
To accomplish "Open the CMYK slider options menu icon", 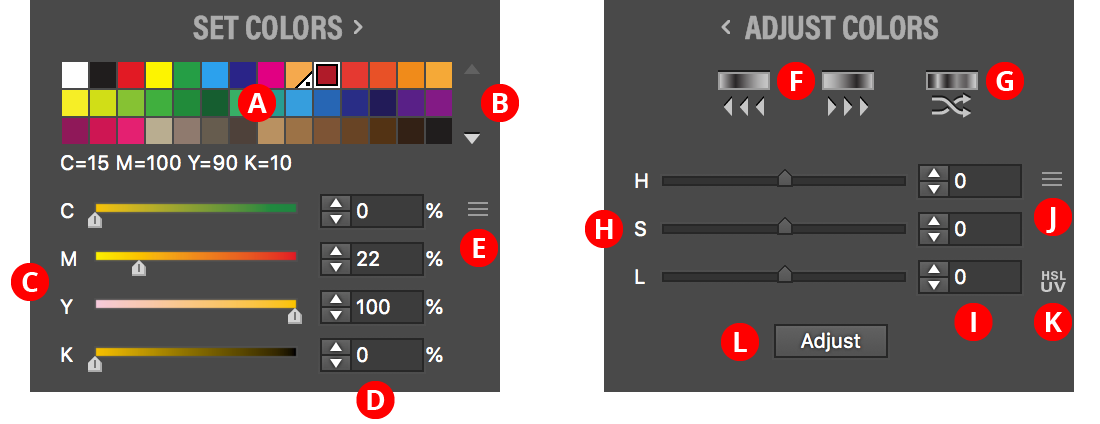I will click(x=478, y=209).
